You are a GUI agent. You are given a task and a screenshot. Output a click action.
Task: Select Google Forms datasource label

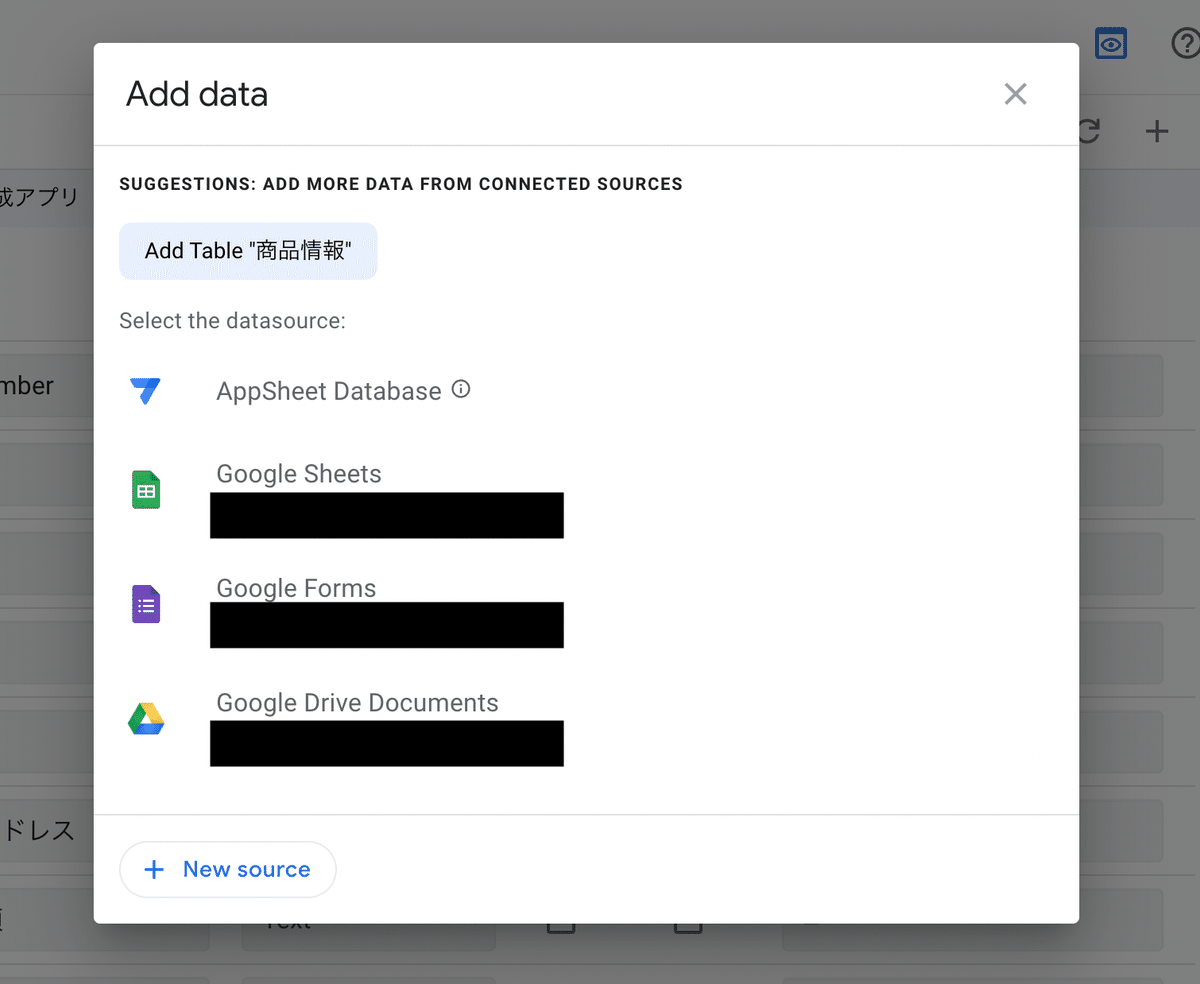tap(296, 588)
